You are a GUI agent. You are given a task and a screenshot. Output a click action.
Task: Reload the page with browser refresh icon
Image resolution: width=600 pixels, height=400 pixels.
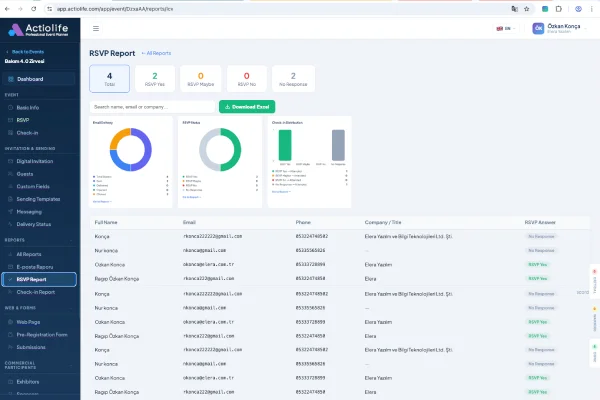tap(34, 7)
